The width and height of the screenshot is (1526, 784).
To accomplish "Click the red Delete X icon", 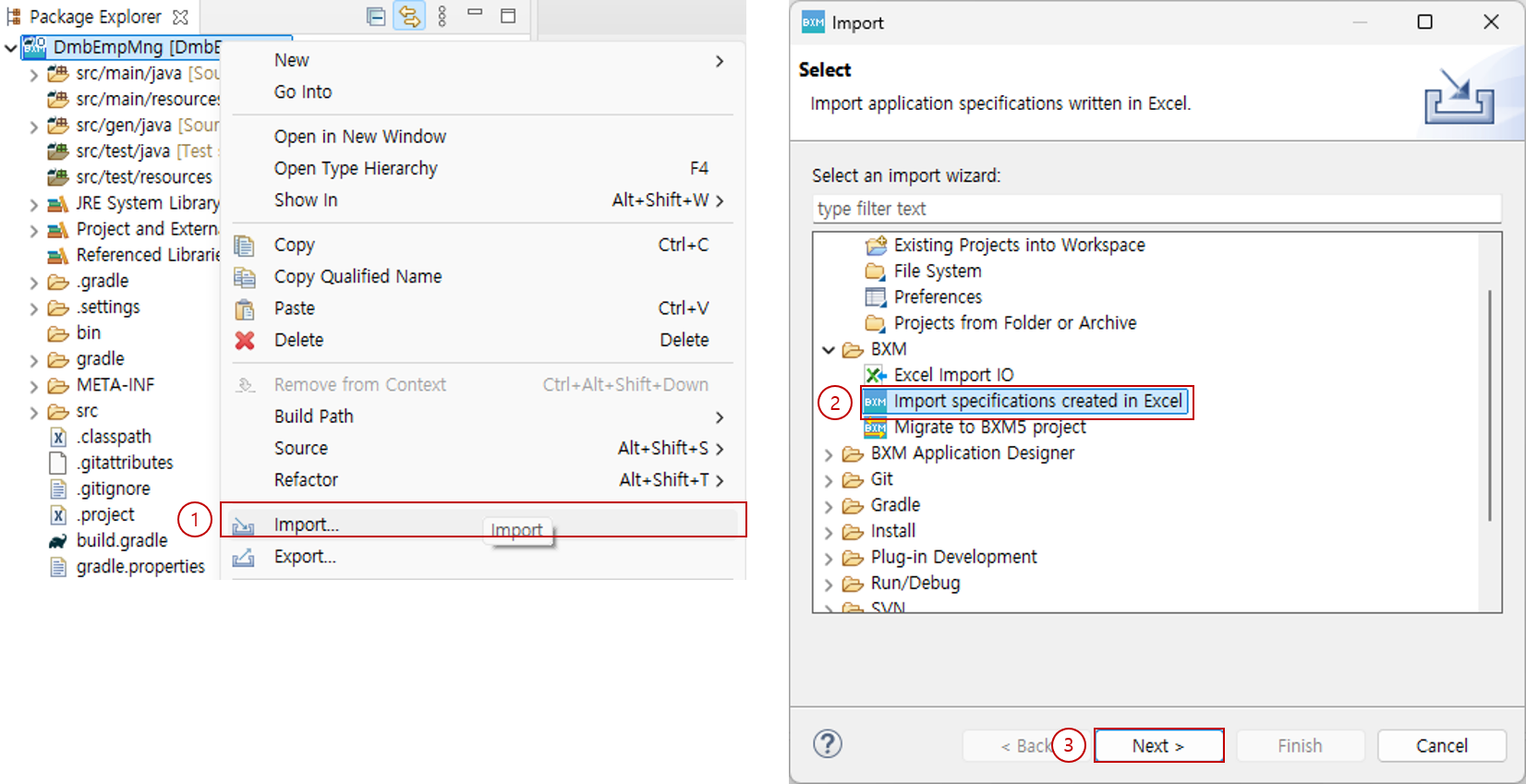I will coord(245,341).
